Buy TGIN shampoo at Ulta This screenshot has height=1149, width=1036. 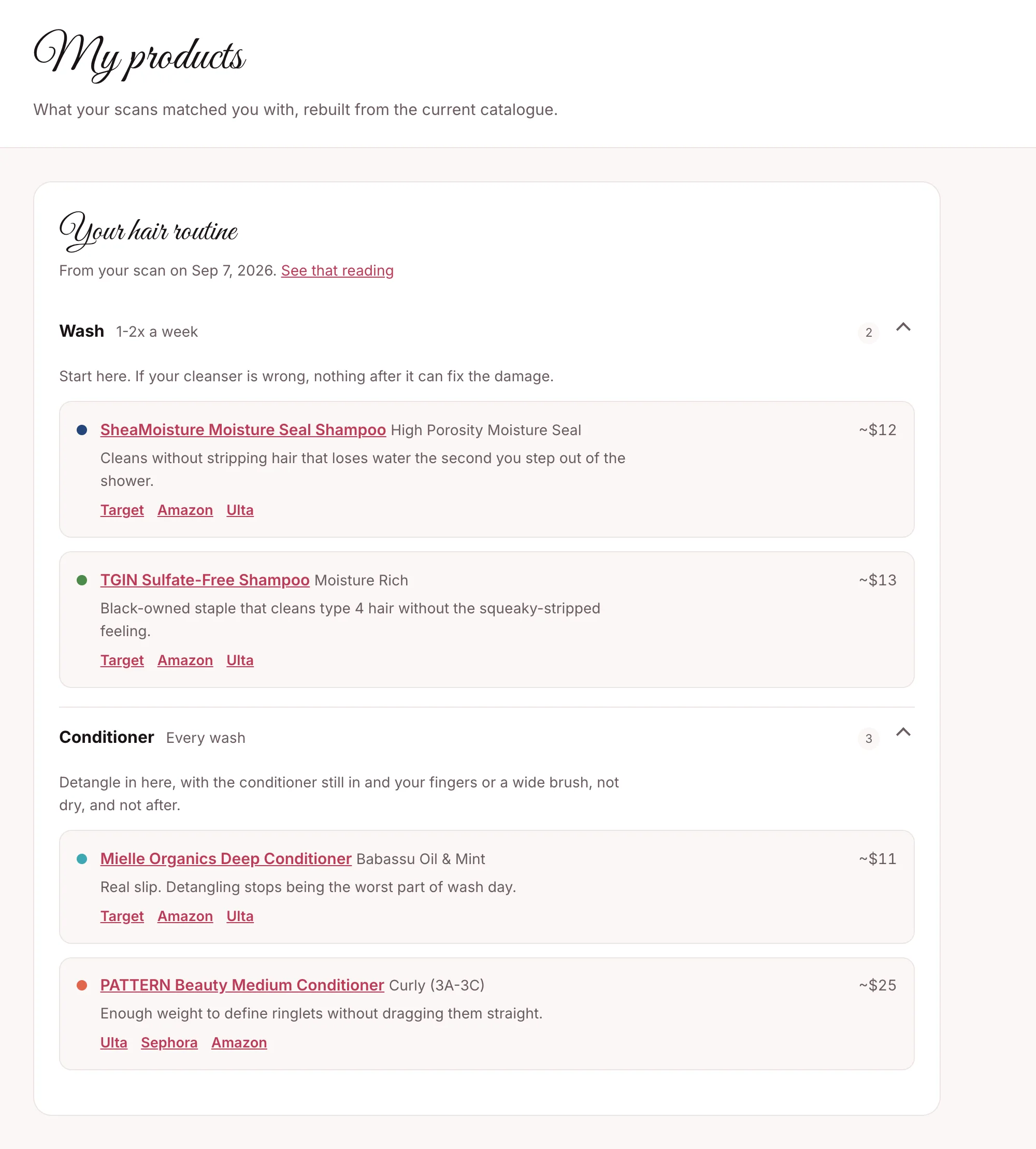(x=240, y=660)
